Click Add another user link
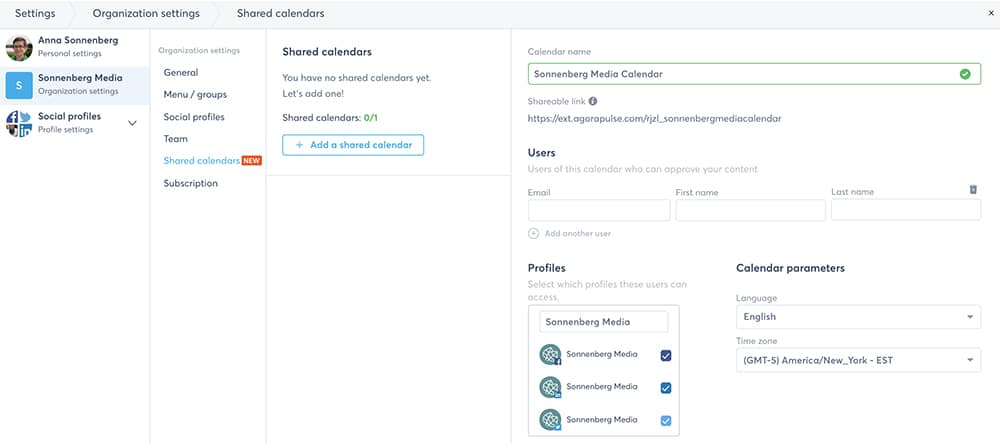This screenshot has width=1000, height=443. [578, 233]
